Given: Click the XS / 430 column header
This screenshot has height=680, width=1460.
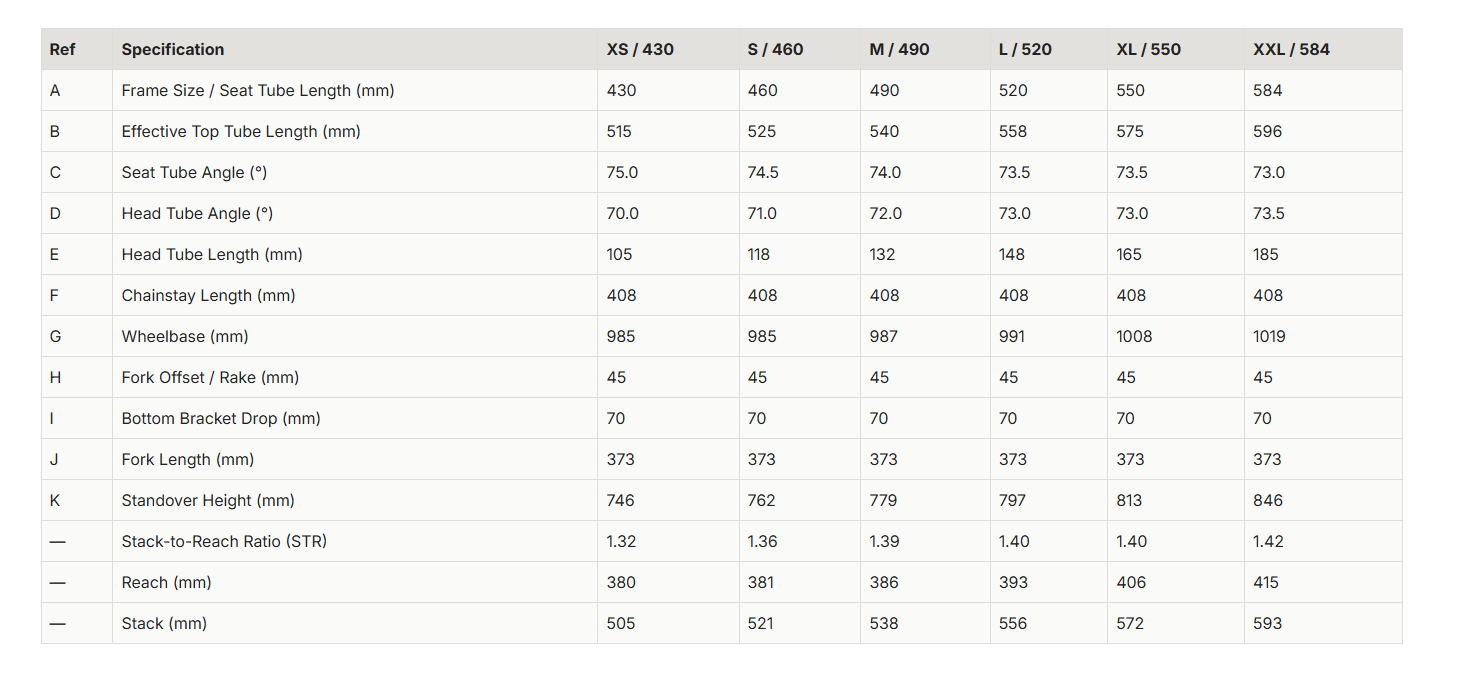Looking at the screenshot, I should 640,49.
